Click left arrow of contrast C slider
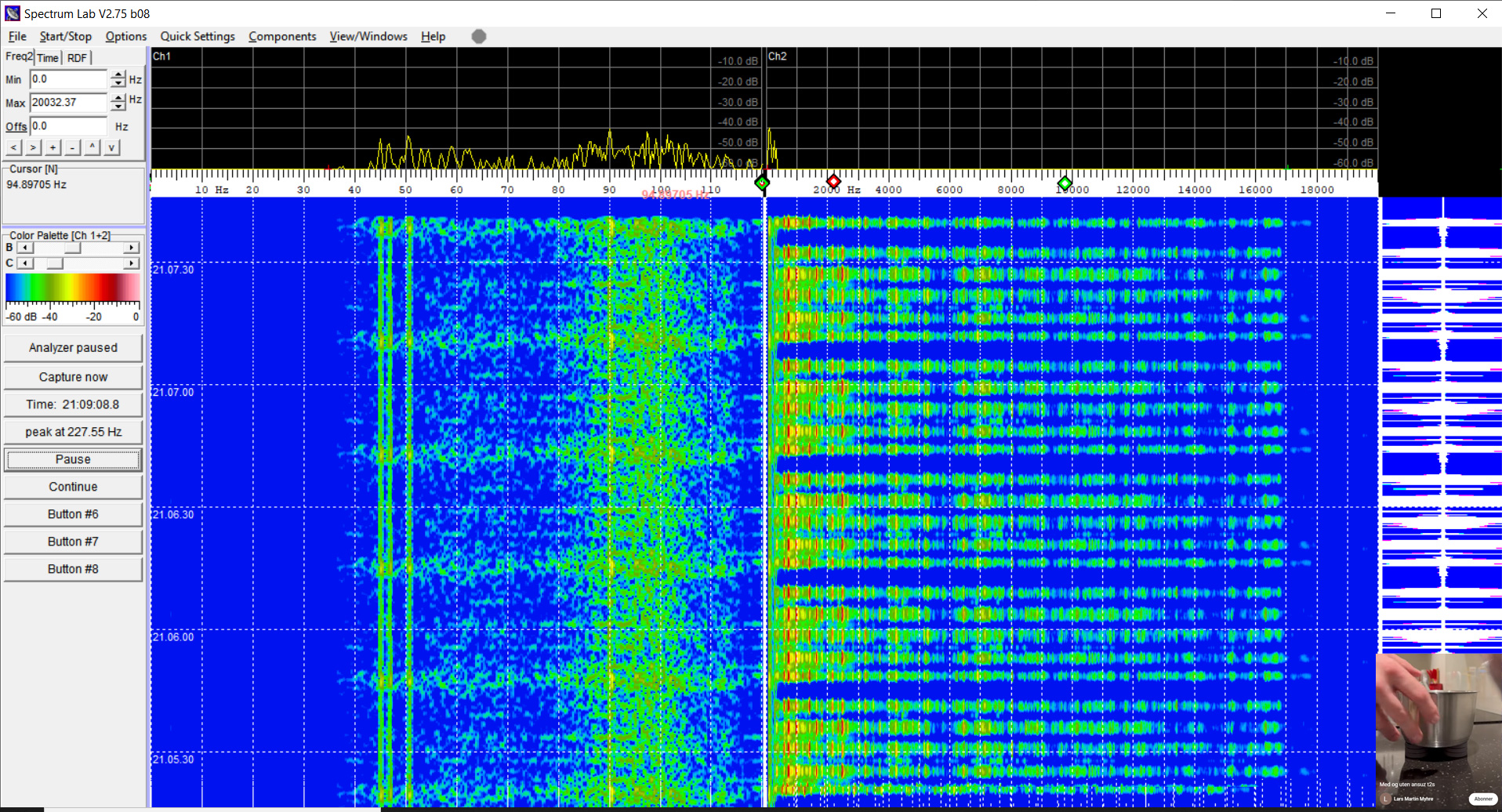 tap(25, 263)
